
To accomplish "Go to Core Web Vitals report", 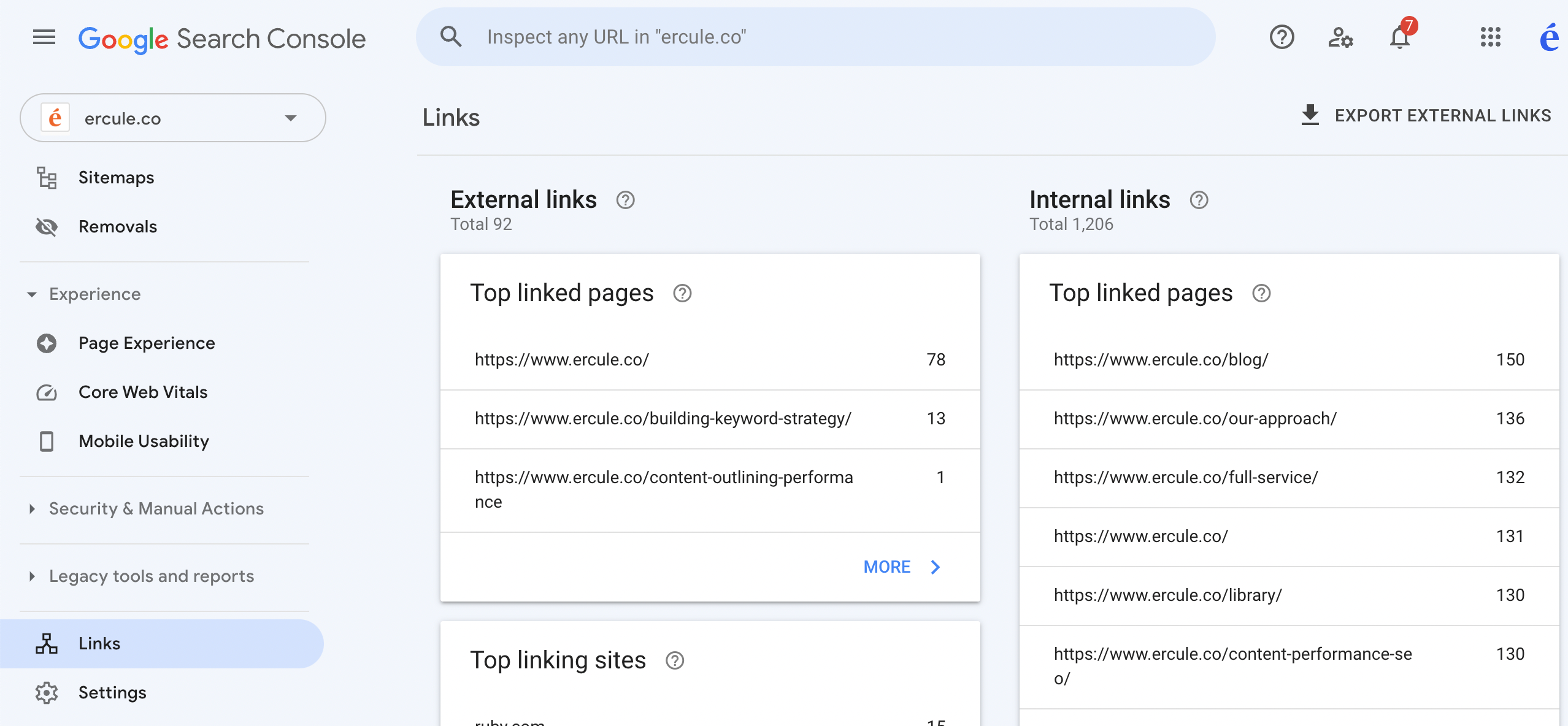I will [x=163, y=392].
